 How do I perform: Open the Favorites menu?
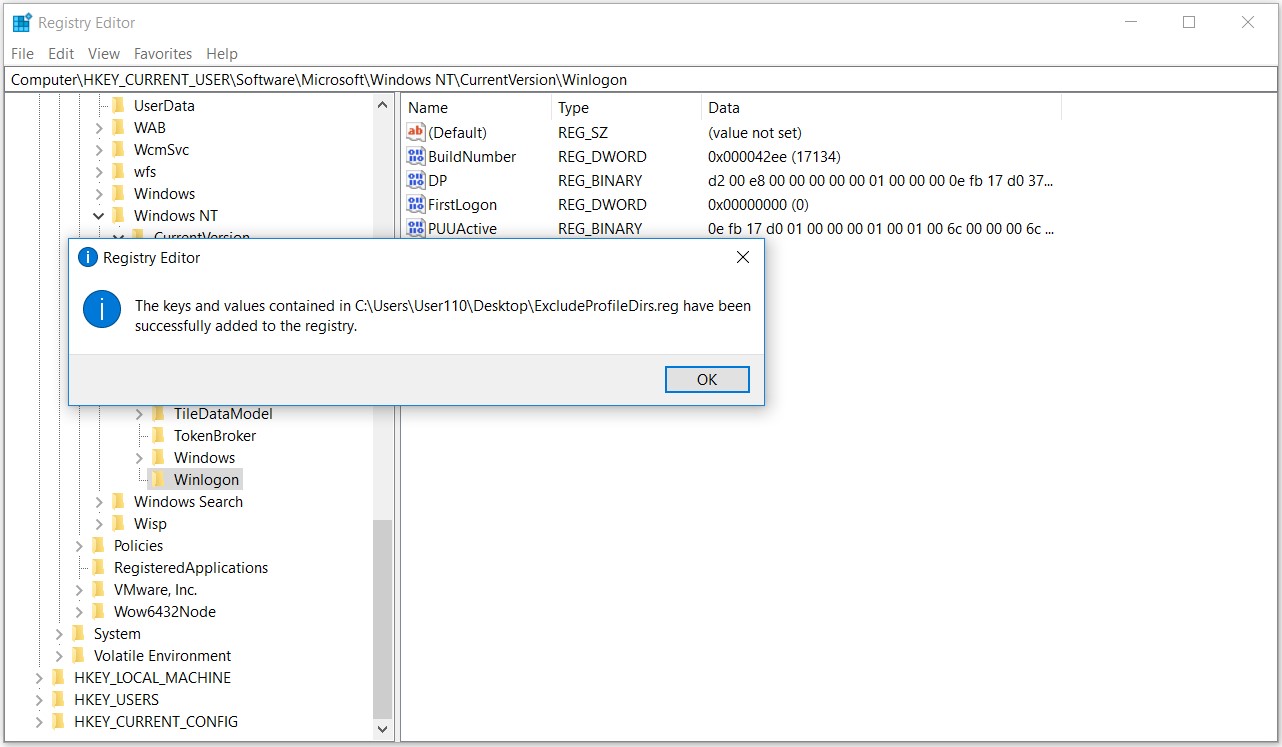(x=163, y=54)
